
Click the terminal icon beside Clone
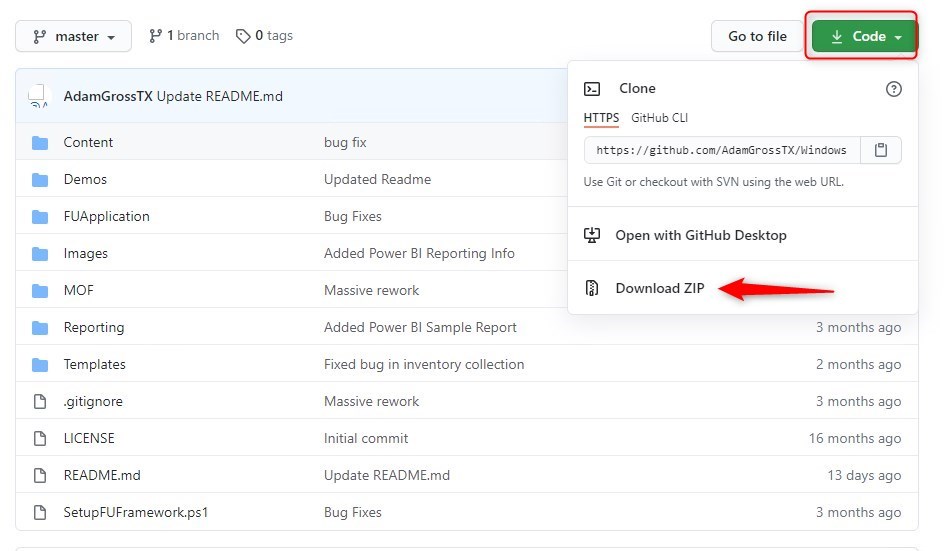592,89
